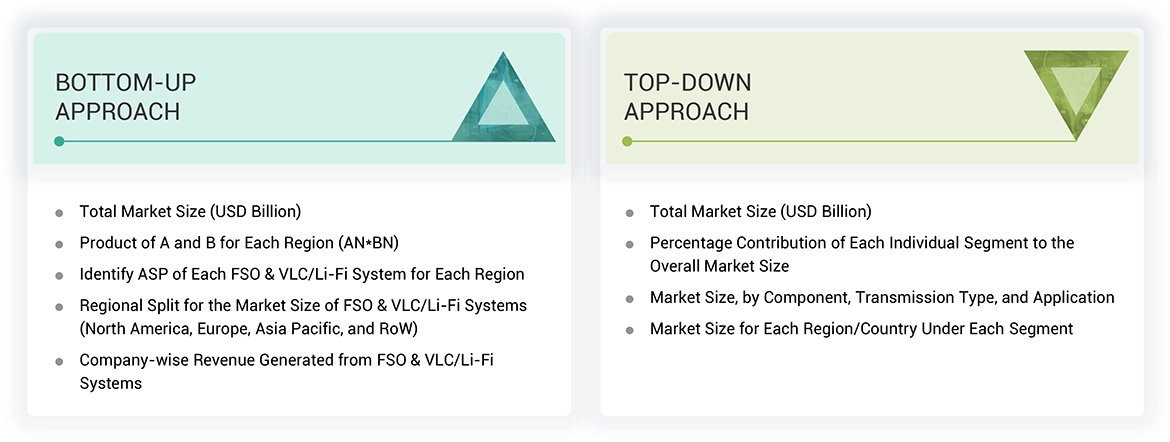The height and width of the screenshot is (442, 1170).
Task: Click the green dot under Top-Down Approach
Action: [x=627, y=141]
